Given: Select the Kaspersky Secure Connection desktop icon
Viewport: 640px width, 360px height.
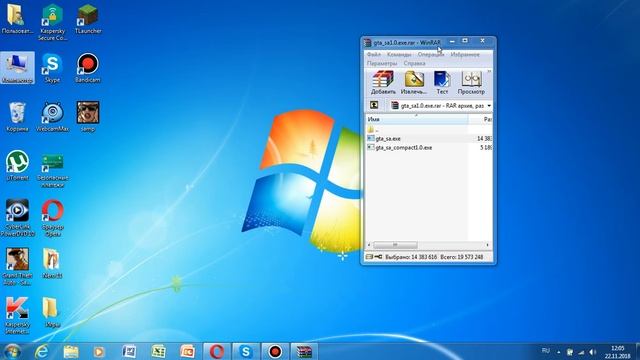Looking at the screenshot, I should point(53,22).
